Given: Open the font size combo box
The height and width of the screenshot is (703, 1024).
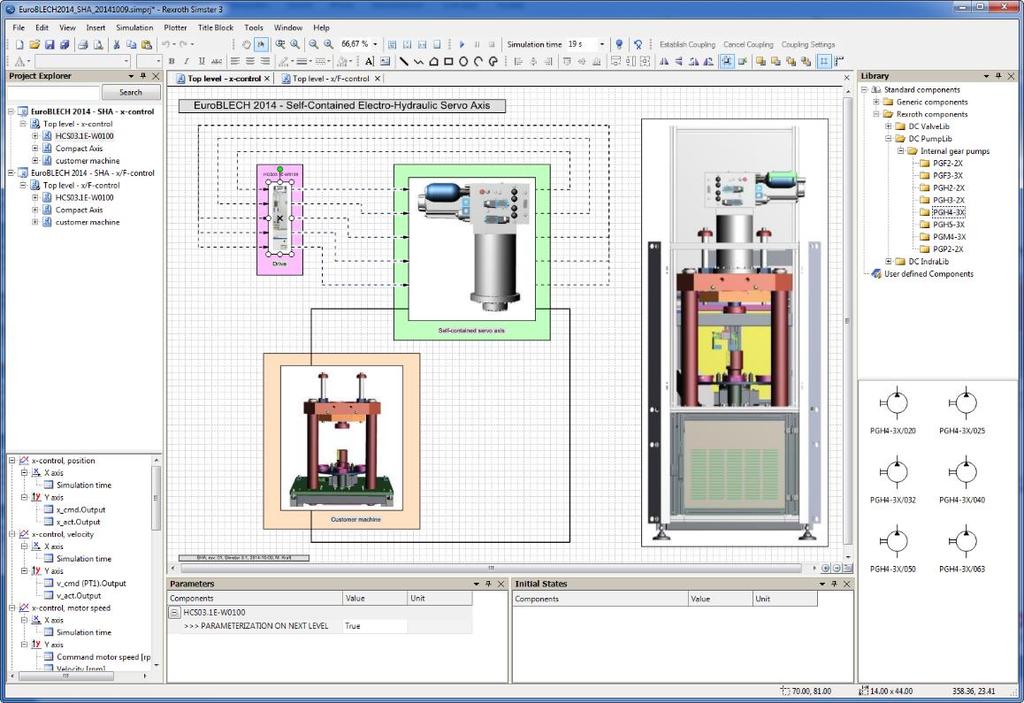Looking at the screenshot, I should pos(149,61).
